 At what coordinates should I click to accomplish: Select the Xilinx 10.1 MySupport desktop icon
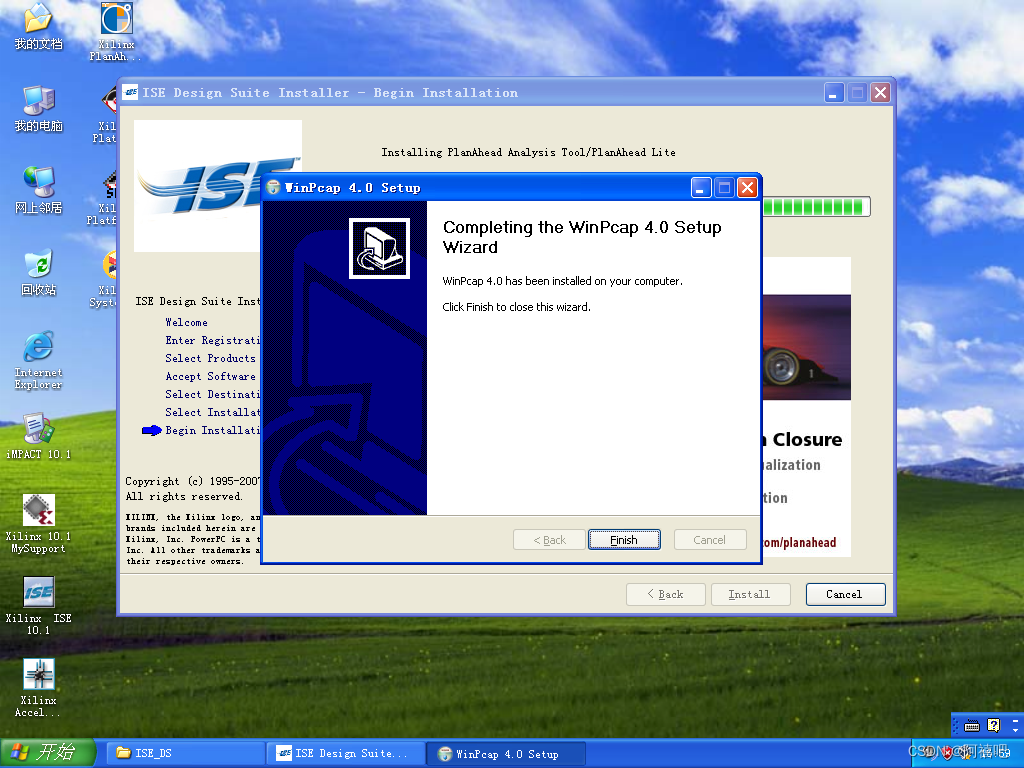(39, 524)
